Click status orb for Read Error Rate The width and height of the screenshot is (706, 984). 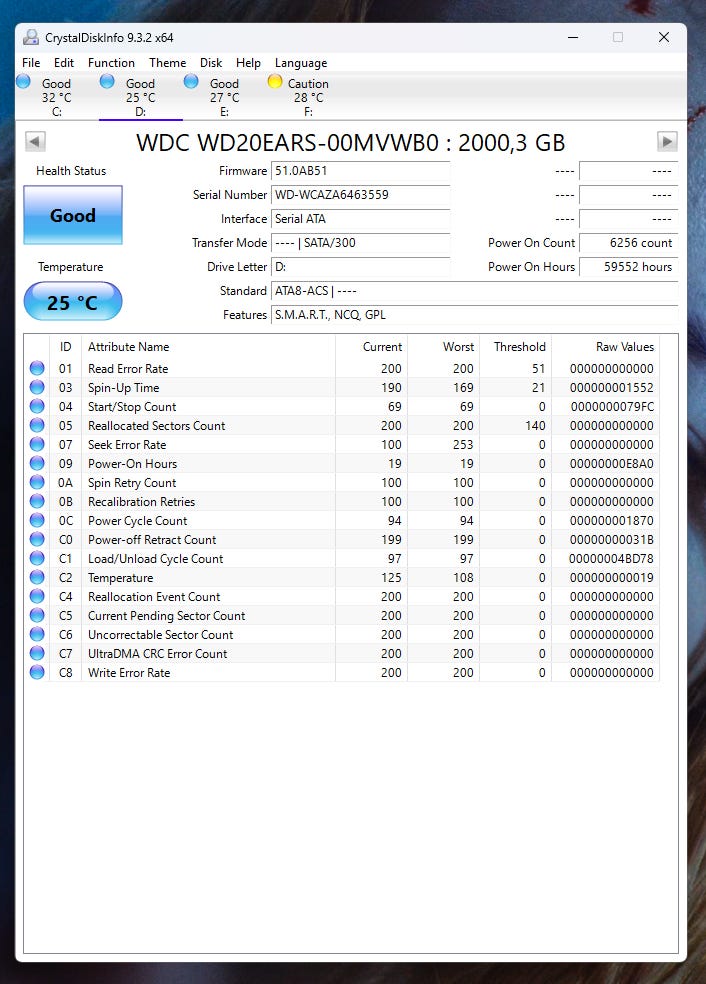coord(37,368)
